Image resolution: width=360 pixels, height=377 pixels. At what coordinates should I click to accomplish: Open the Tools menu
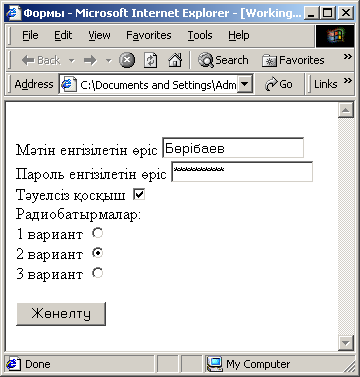(200, 35)
